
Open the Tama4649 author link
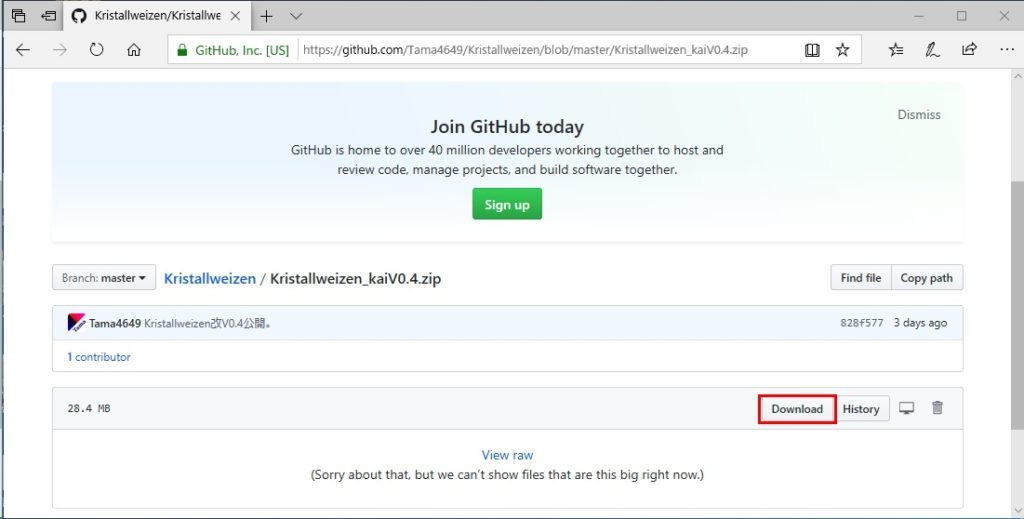pos(115,323)
